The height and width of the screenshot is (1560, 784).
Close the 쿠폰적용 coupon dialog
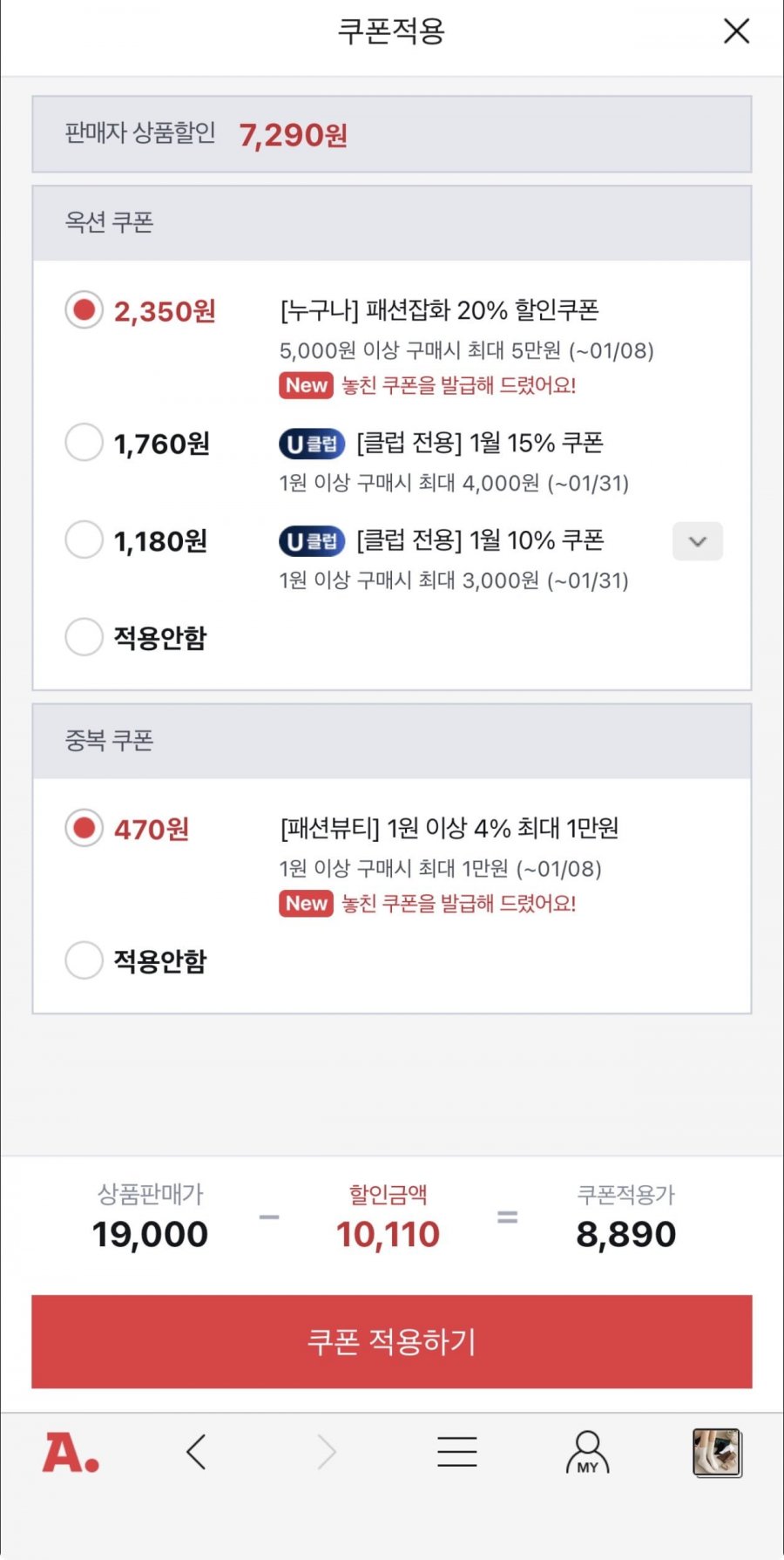tap(736, 31)
